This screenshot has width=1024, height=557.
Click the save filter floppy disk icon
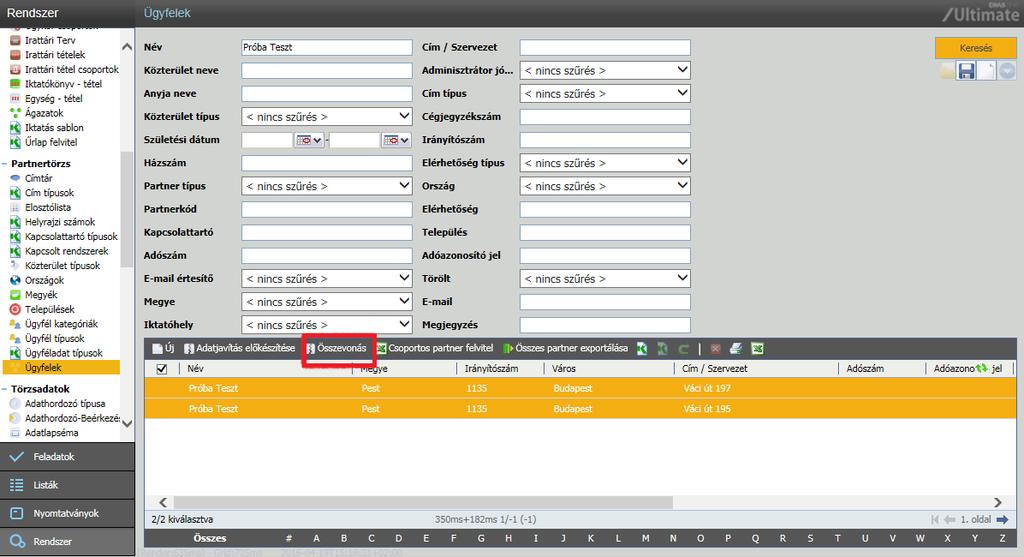[x=966, y=71]
